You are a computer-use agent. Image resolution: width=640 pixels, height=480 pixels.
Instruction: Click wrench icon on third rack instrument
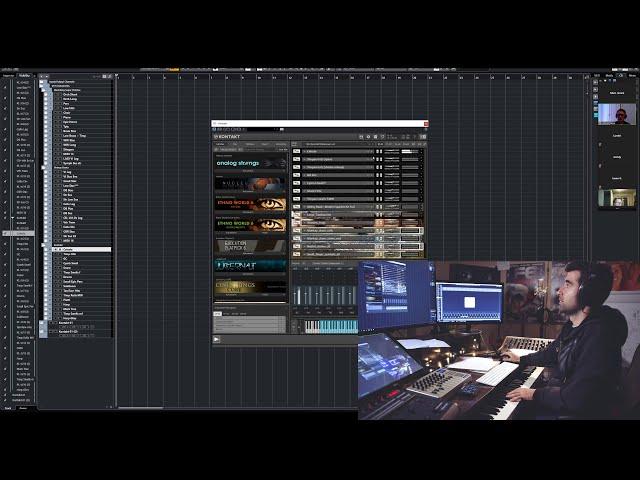pyautogui.click(x=297, y=167)
